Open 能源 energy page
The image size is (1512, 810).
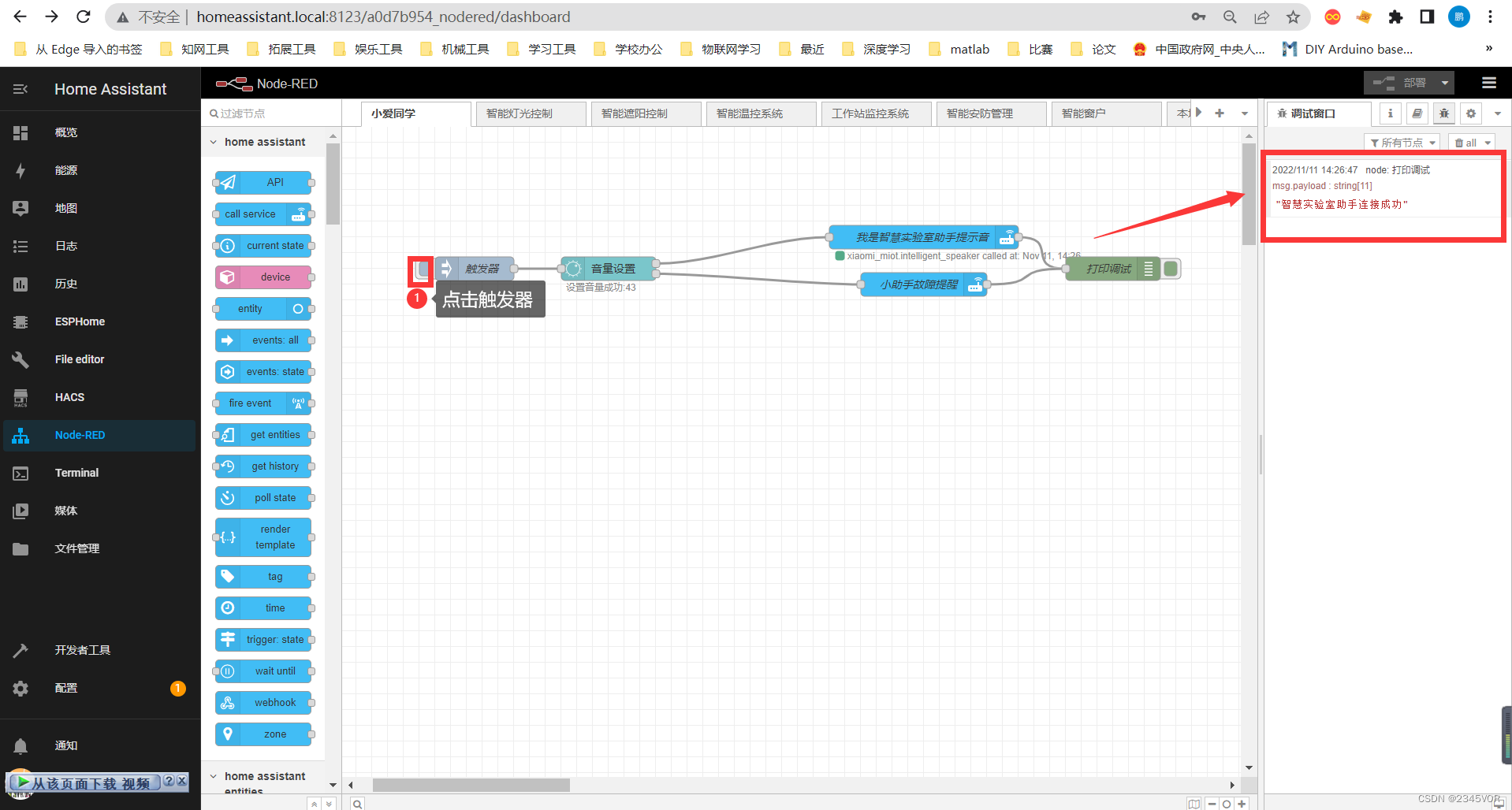click(99, 170)
